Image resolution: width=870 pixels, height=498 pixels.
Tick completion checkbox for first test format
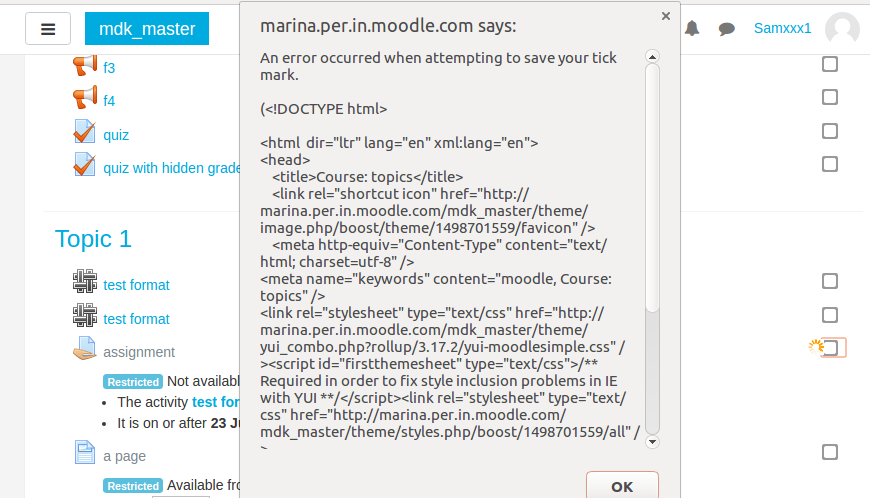(830, 281)
